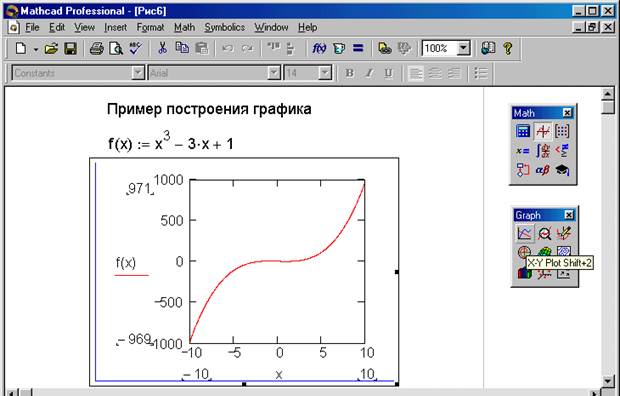Image resolution: width=620 pixels, height=396 pixels.
Task: Click the Help question mark icon
Action: [508, 49]
